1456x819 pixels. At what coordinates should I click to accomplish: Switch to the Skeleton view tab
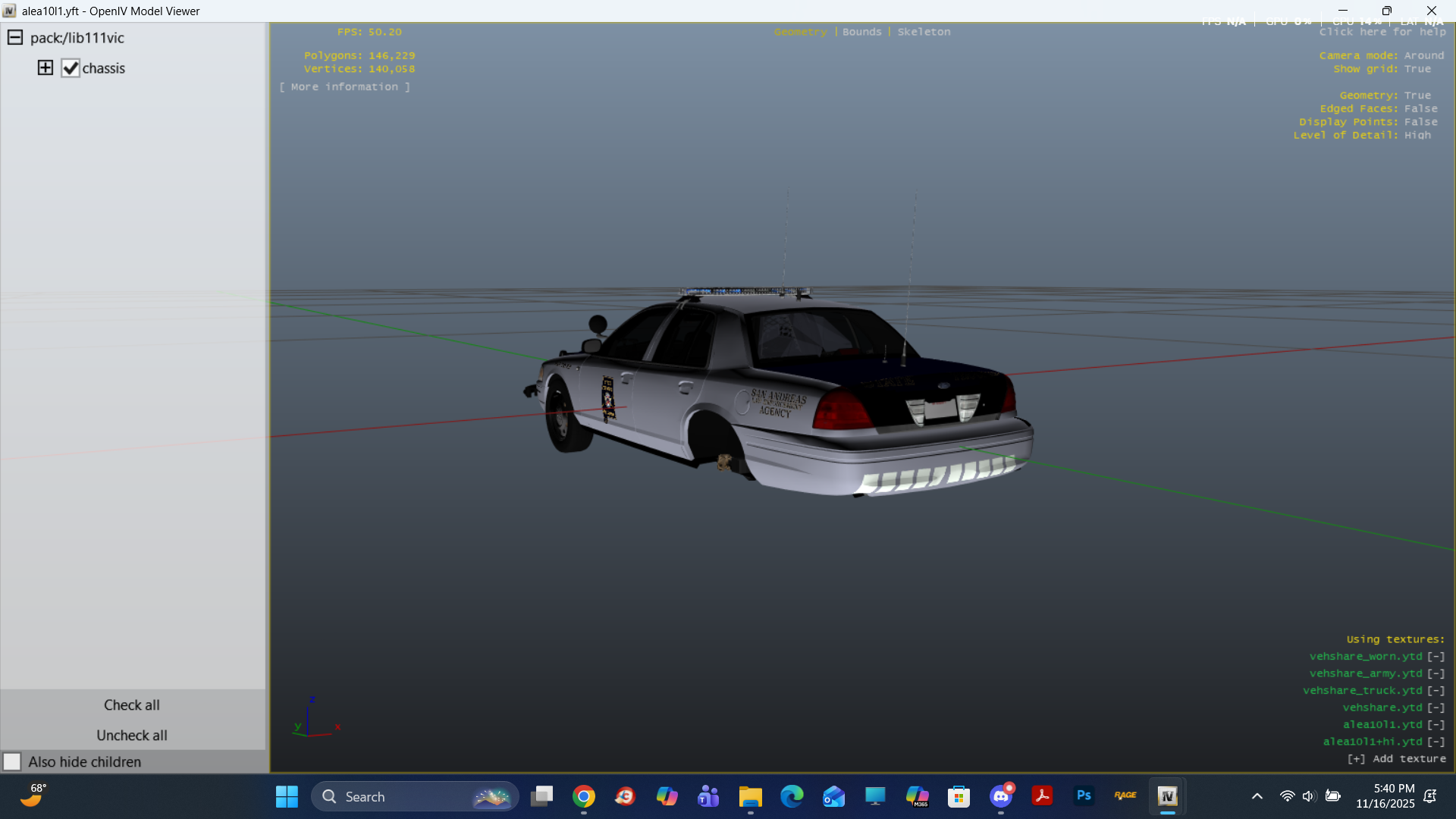(x=924, y=32)
